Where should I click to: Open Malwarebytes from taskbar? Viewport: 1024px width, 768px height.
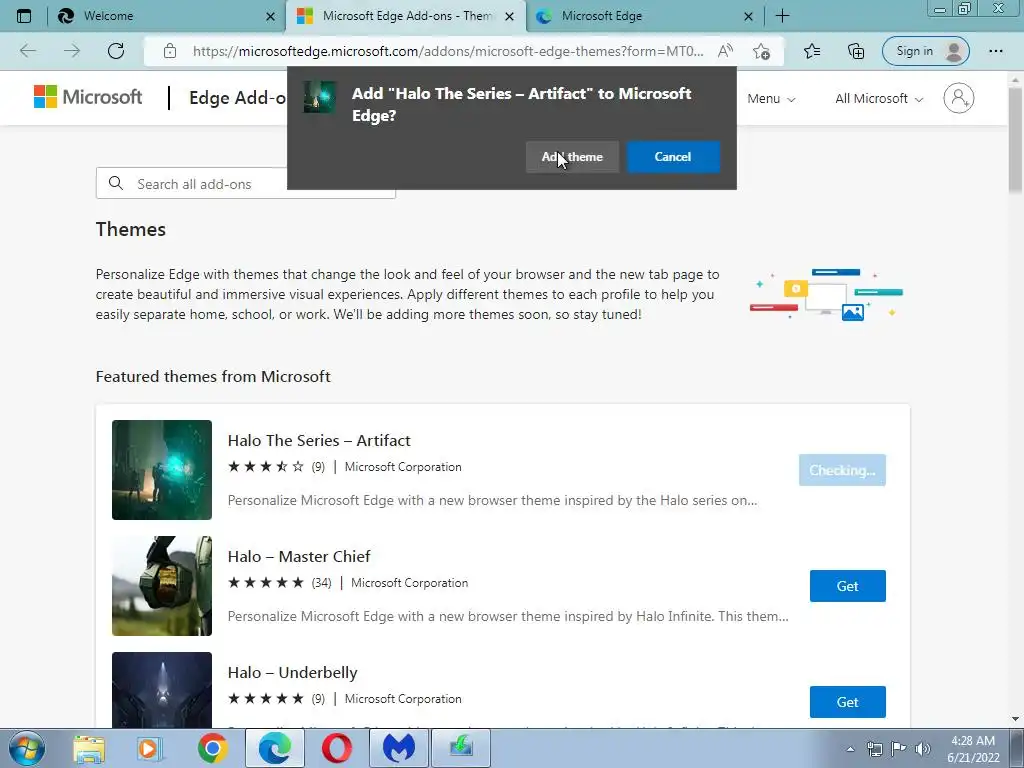[398, 748]
